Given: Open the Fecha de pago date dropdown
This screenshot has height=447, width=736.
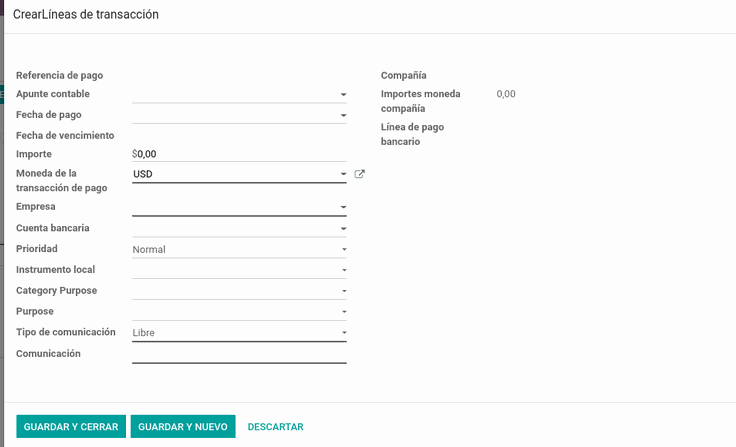Looking at the screenshot, I should (343, 115).
